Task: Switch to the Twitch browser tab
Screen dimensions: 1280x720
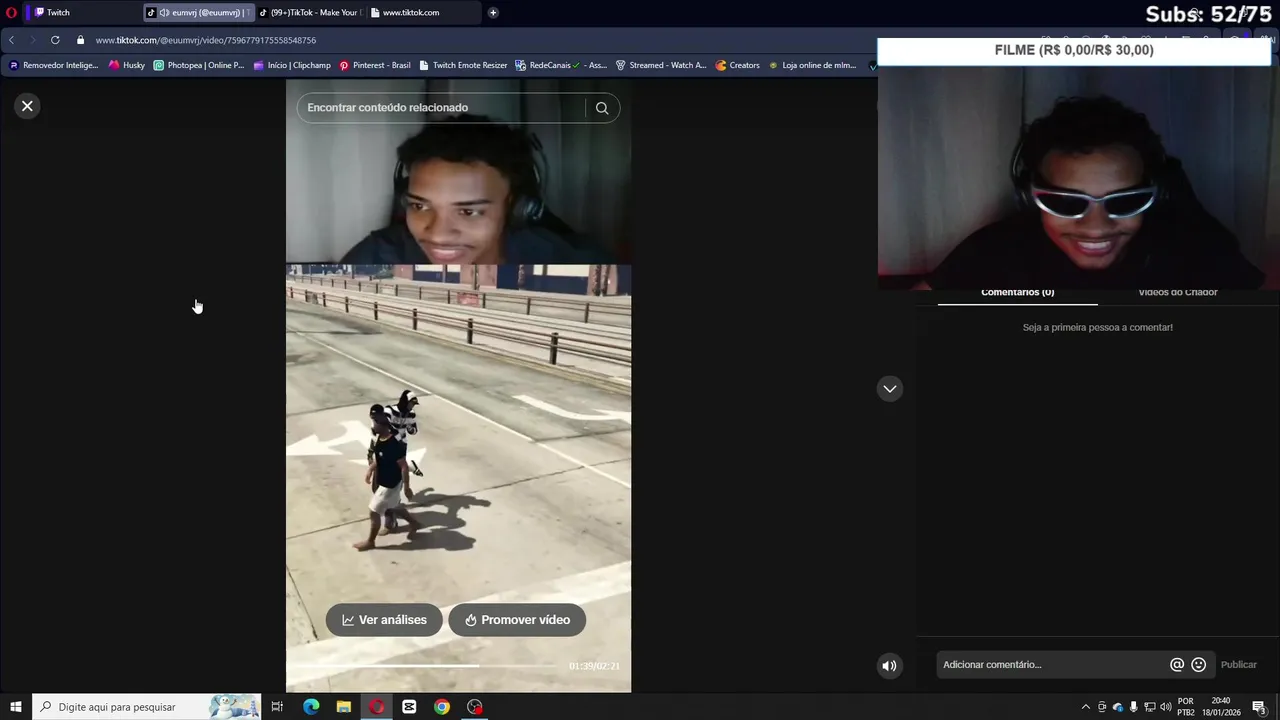Action: pos(82,13)
